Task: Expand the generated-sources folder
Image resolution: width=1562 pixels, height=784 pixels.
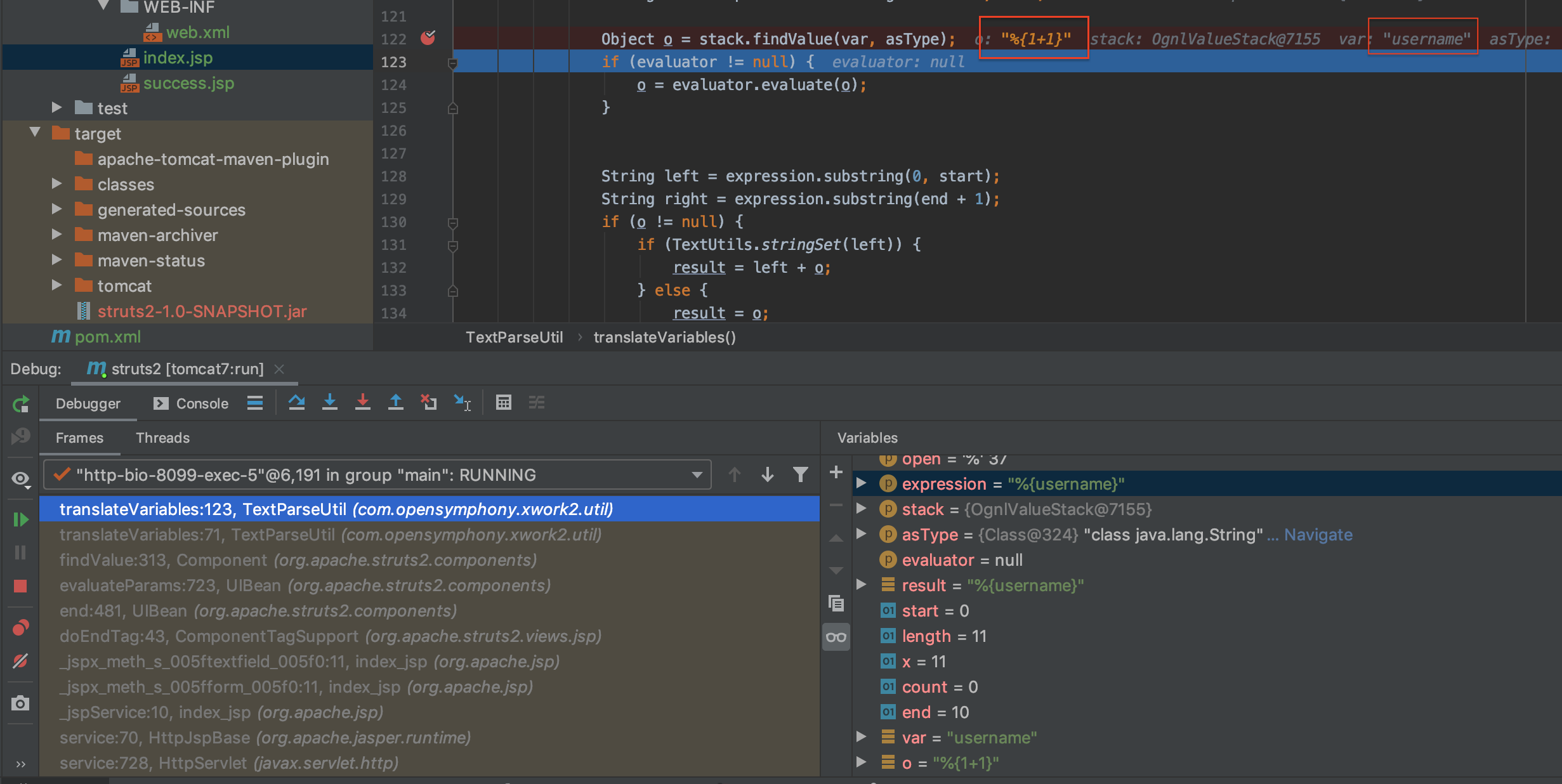Action: tap(56, 209)
